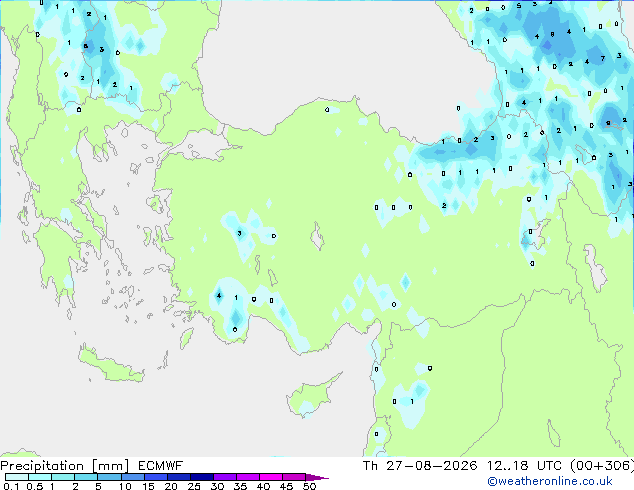
Task: Click the '(00+306)' forecast hour label
Action: coord(602,466)
